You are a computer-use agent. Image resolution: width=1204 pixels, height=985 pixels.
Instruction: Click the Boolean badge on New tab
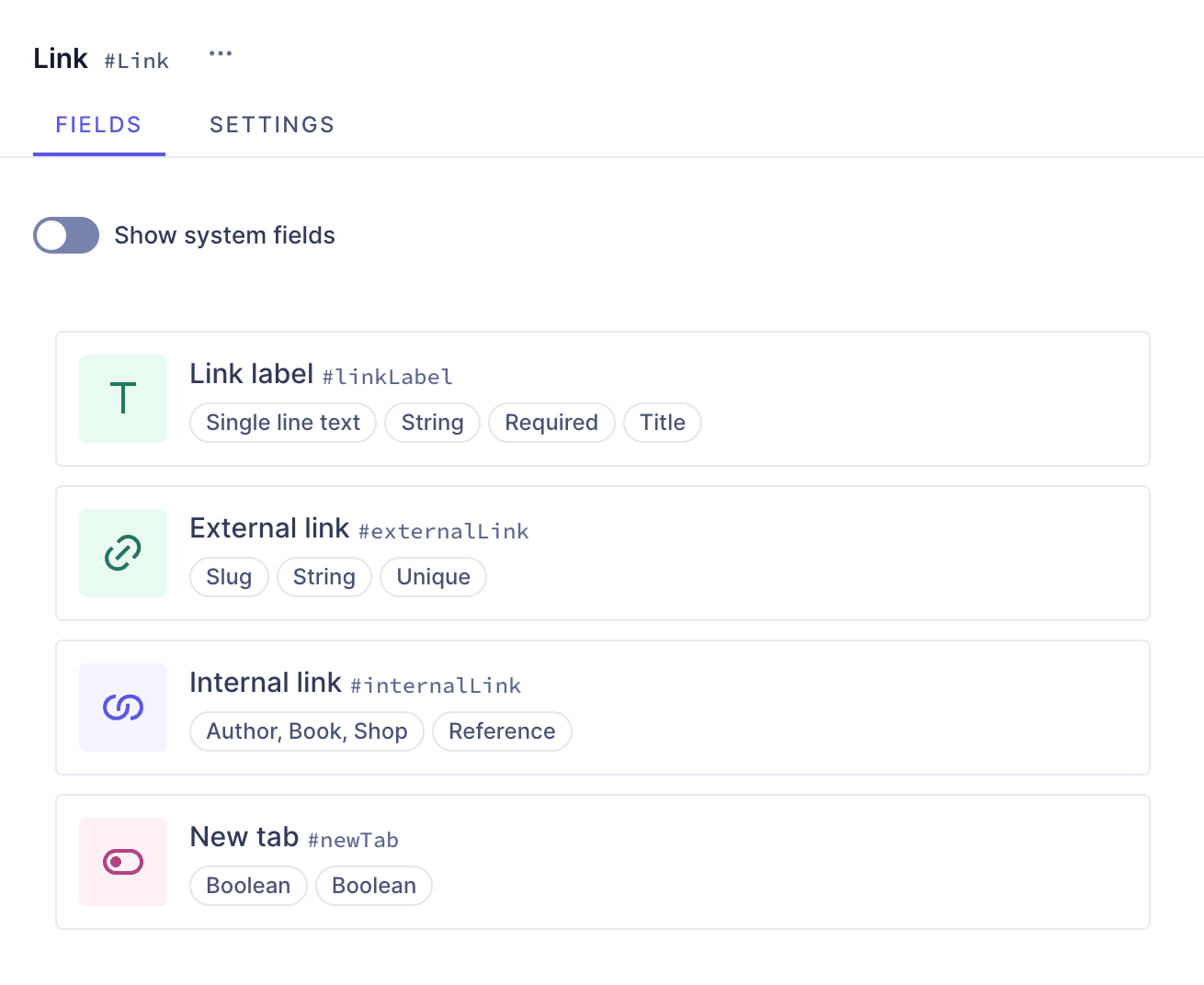pos(248,886)
